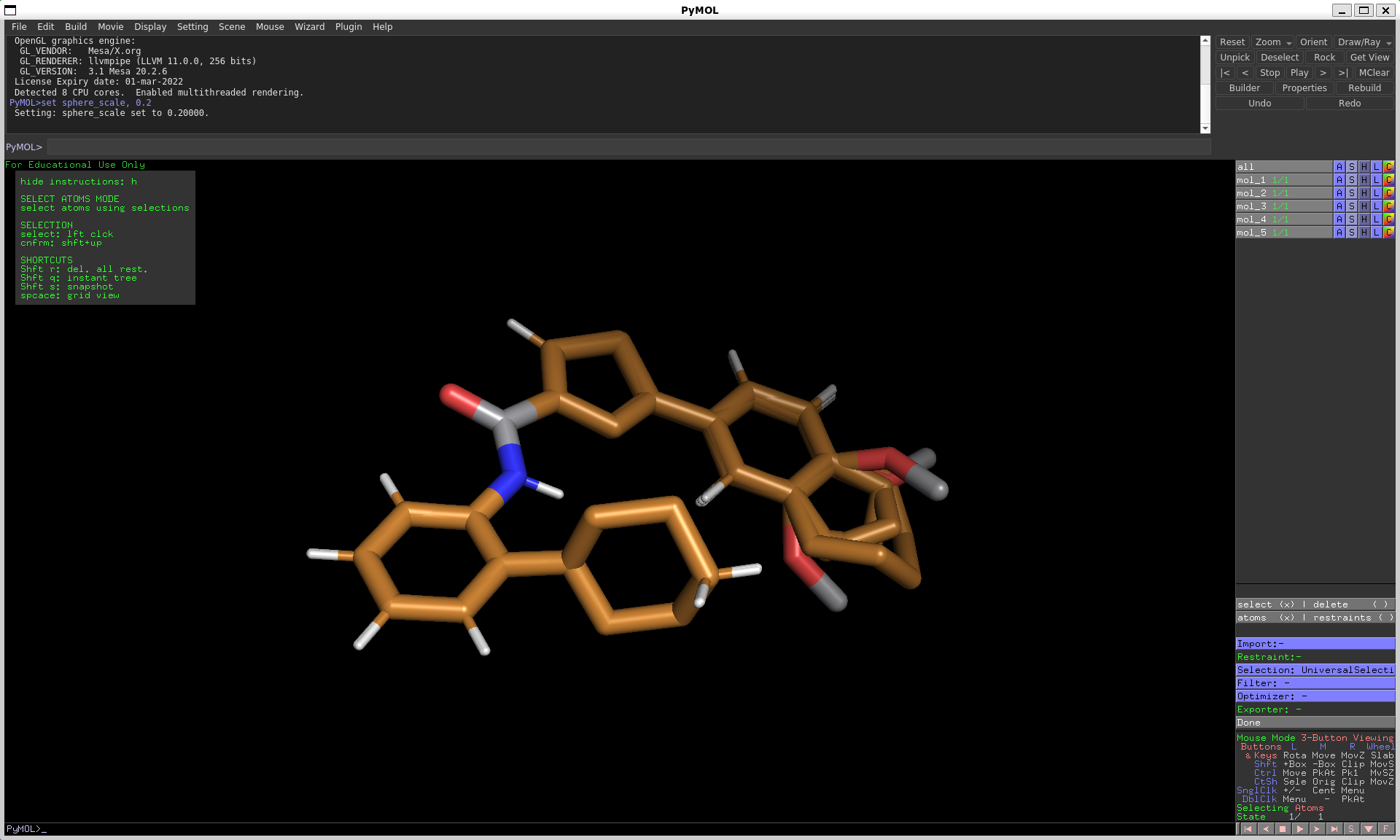Open the Setting menu
1400x840 pixels.
(192, 27)
